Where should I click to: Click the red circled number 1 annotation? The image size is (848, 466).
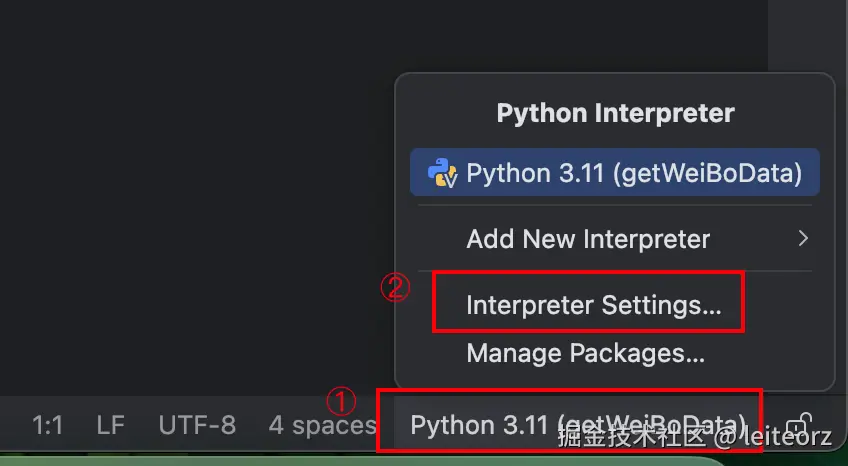pyautogui.click(x=342, y=401)
